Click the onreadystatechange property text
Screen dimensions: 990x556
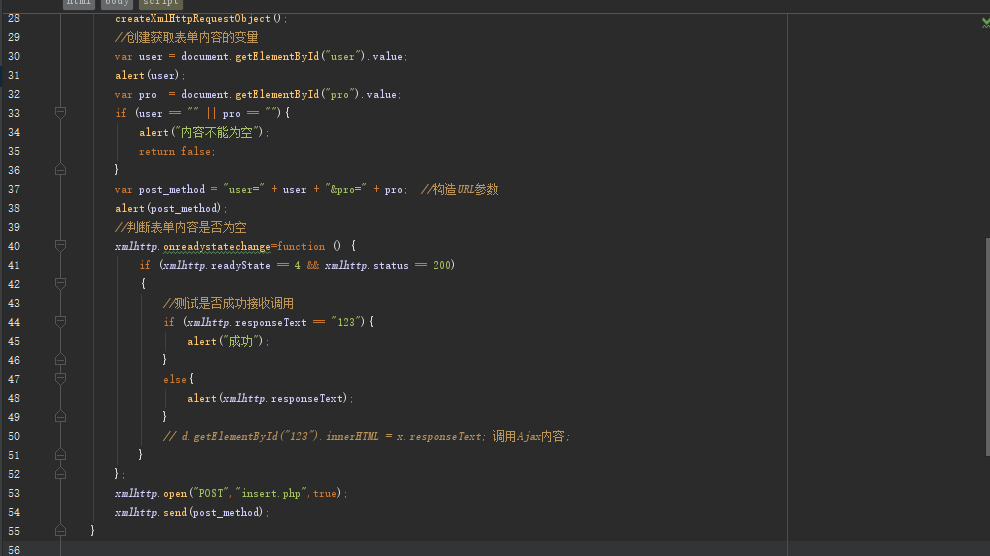point(217,246)
